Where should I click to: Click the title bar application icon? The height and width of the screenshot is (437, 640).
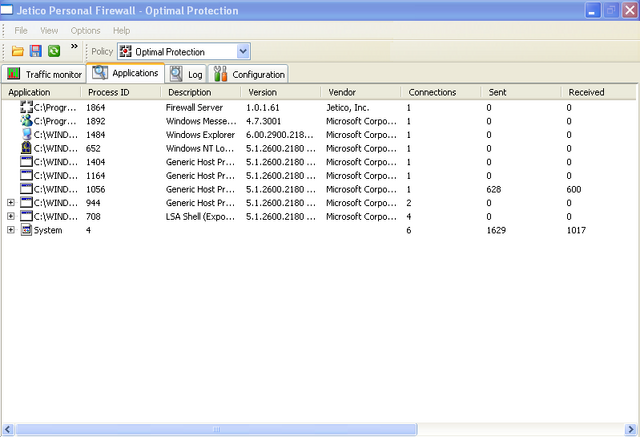click(x=7, y=9)
